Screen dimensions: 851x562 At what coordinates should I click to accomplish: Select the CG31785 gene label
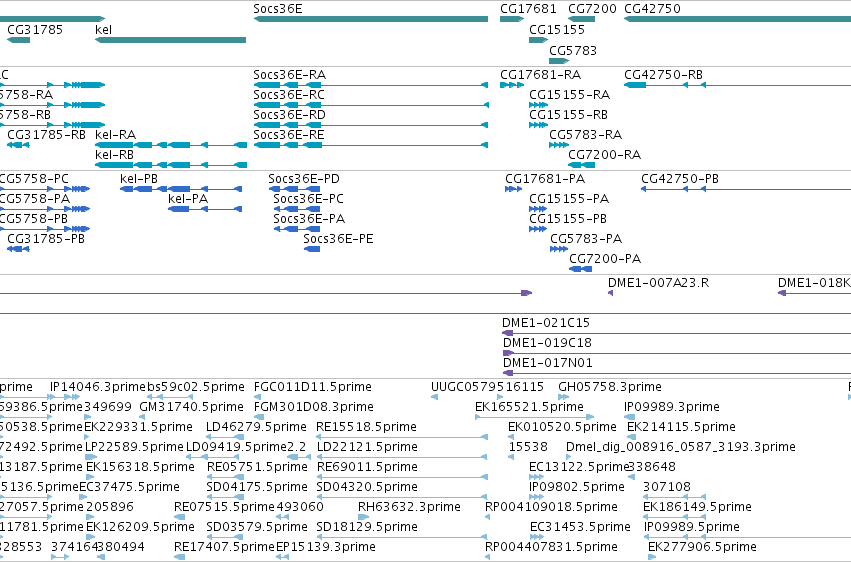pyautogui.click(x=35, y=29)
